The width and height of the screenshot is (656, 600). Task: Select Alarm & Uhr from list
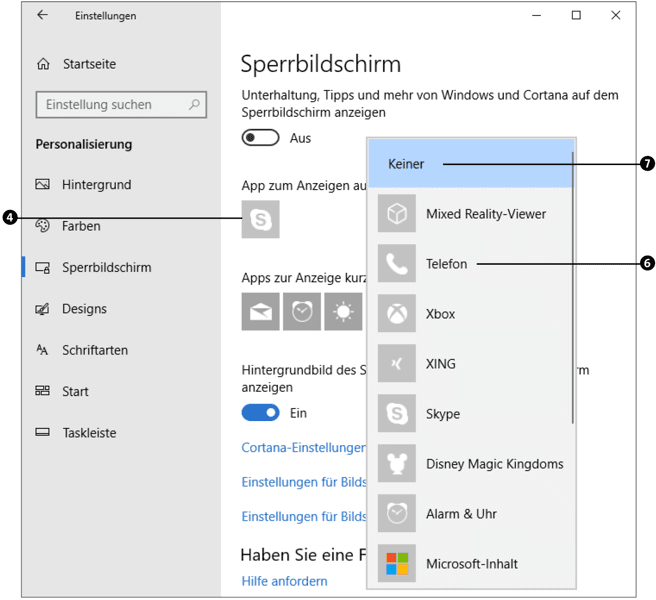pos(470,513)
